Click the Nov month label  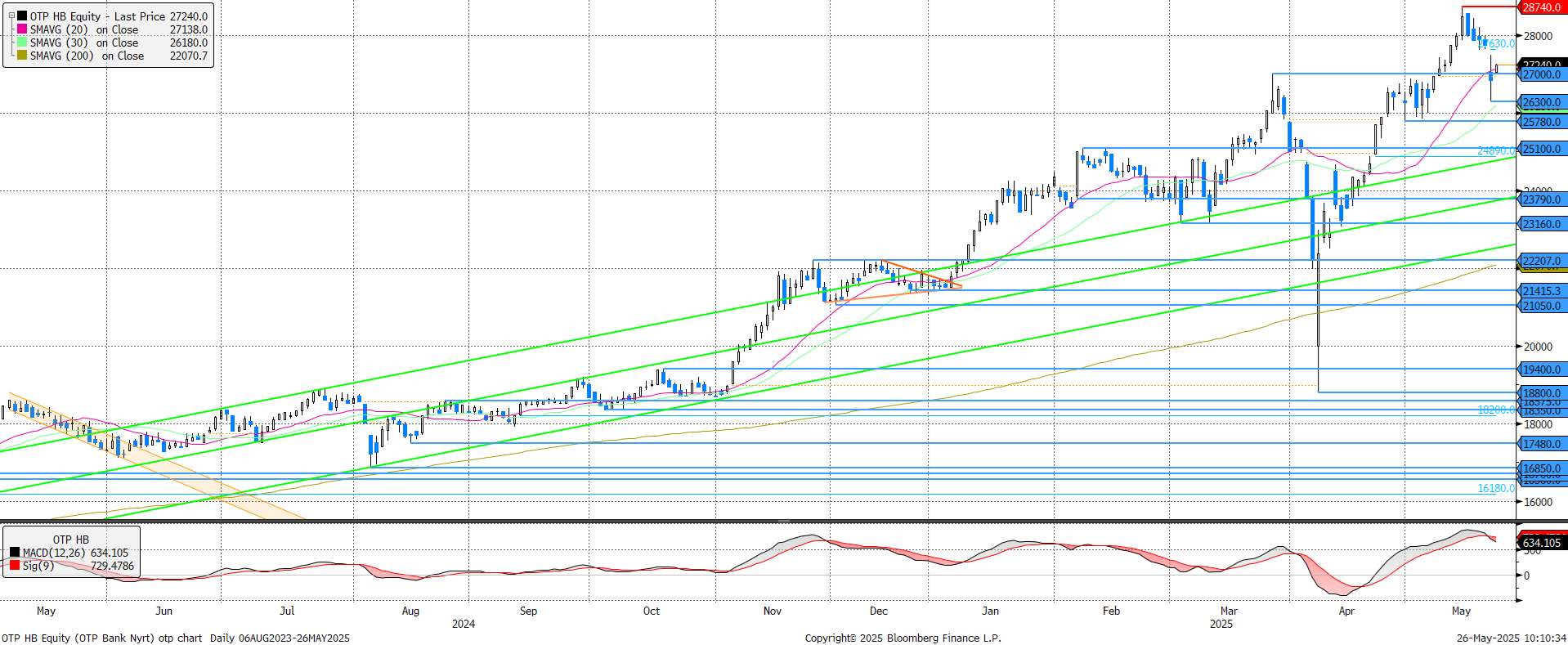pos(773,611)
